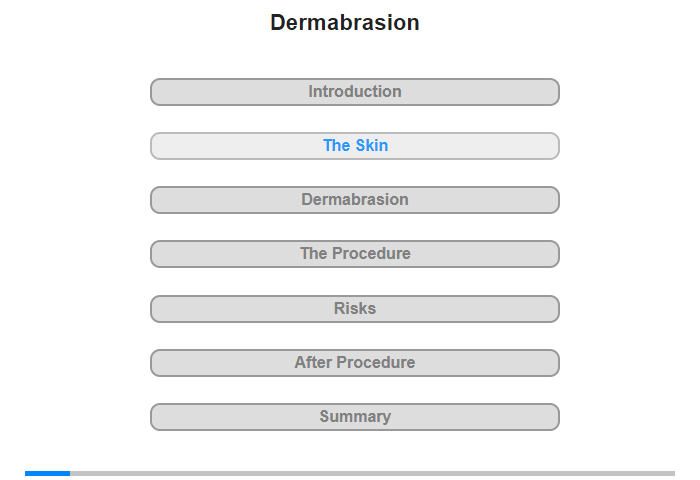Open the Introduction section

[x=354, y=92]
